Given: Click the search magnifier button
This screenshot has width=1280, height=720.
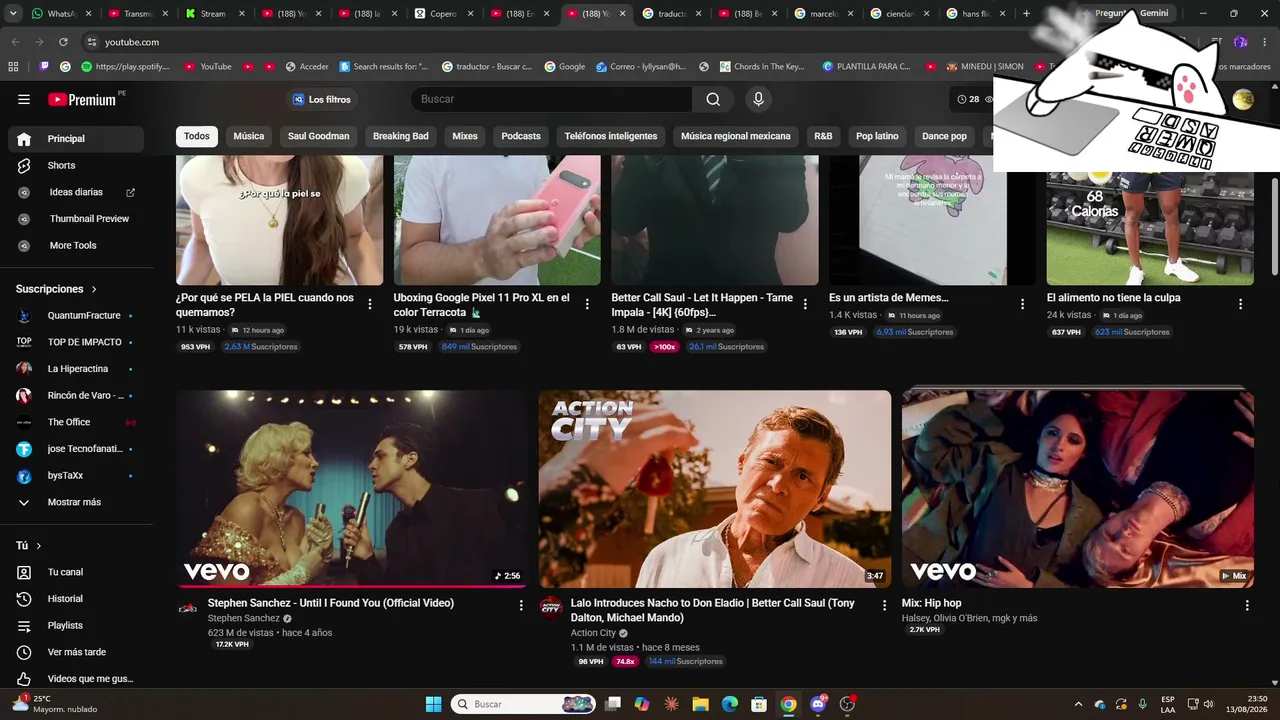Looking at the screenshot, I should (x=713, y=99).
